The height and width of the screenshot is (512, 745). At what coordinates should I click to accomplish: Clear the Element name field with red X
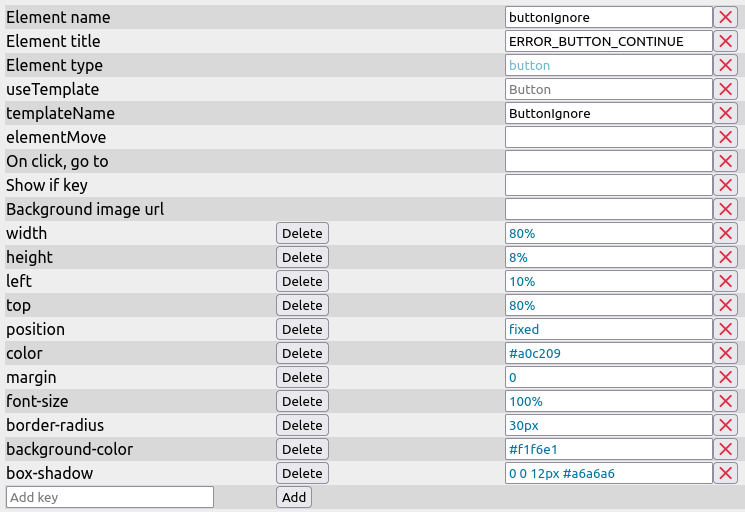[x=726, y=17]
